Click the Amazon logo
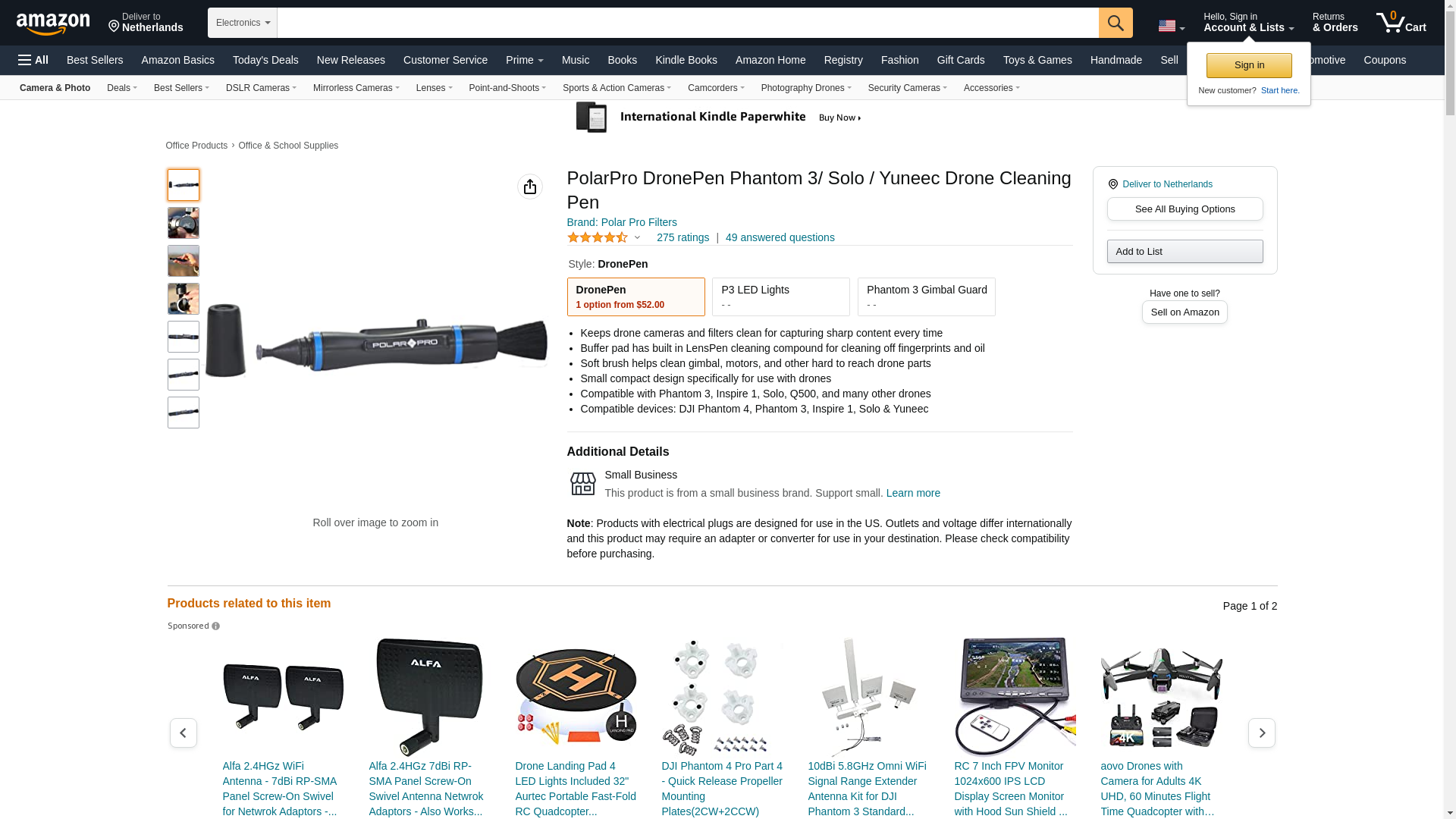Screen dimensions: 1456x819 click(x=53, y=24)
